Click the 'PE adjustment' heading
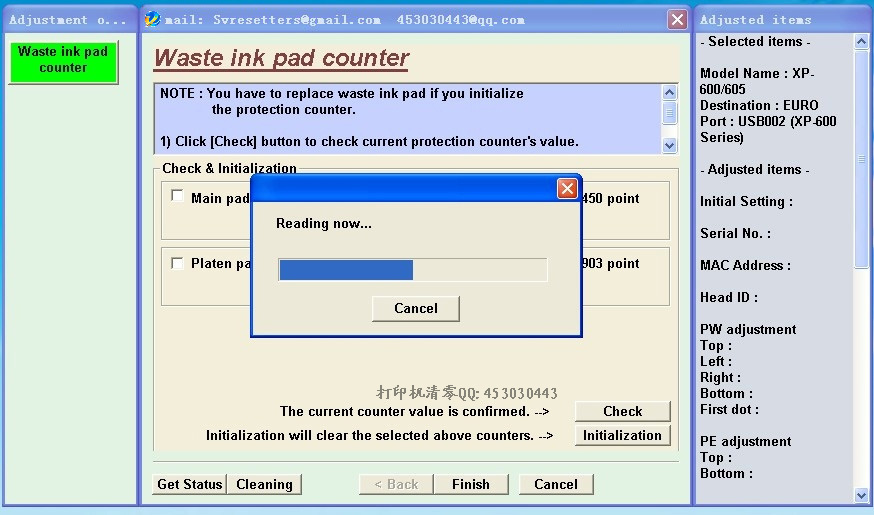The image size is (874, 515). [x=745, y=441]
